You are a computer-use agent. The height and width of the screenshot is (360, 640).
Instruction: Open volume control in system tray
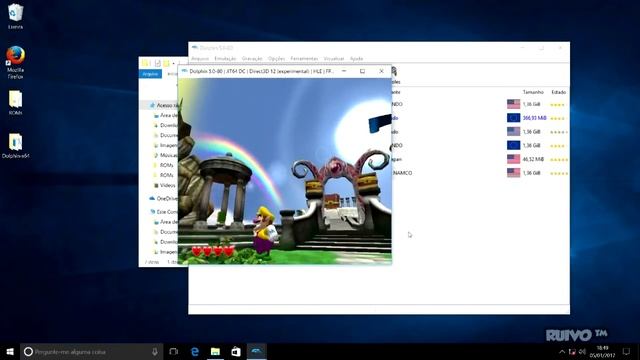point(582,352)
